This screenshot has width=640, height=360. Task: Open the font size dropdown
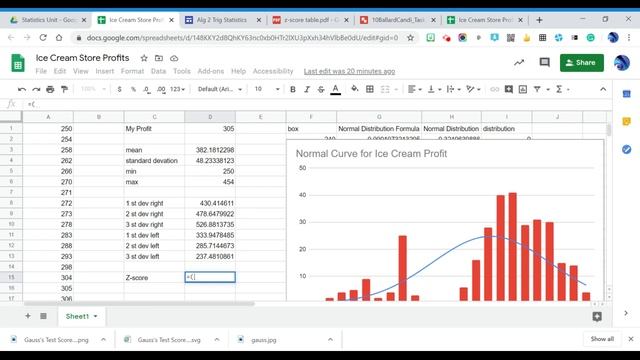point(267,89)
